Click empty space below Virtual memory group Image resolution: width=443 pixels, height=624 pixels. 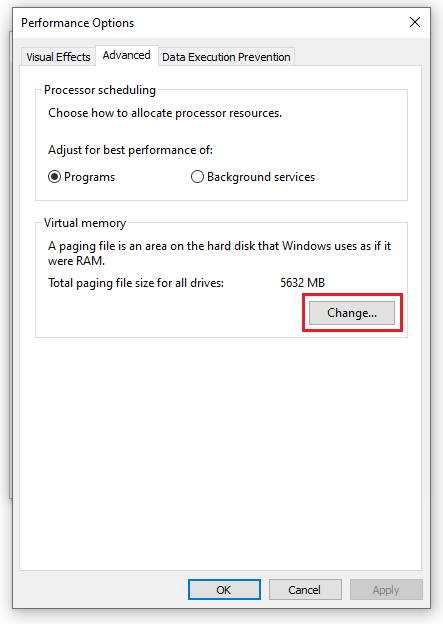tap(221, 454)
